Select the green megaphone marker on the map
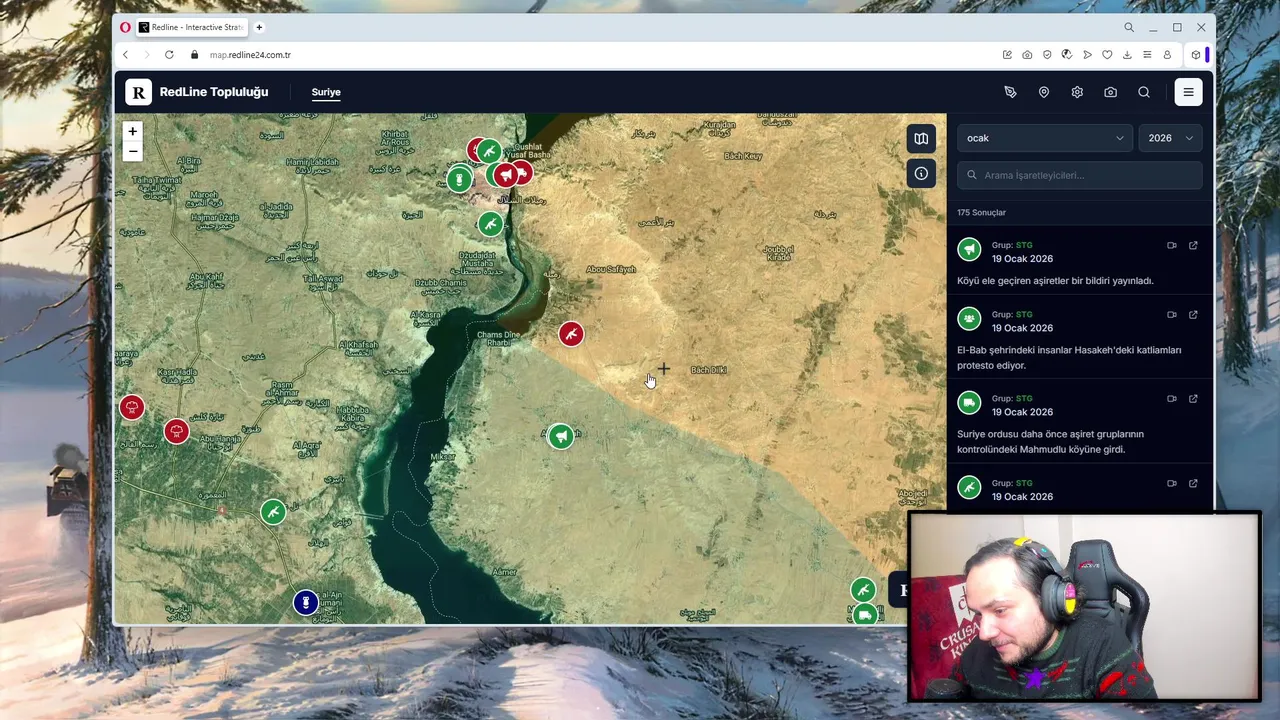Viewport: 1280px width, 720px height. pos(561,436)
